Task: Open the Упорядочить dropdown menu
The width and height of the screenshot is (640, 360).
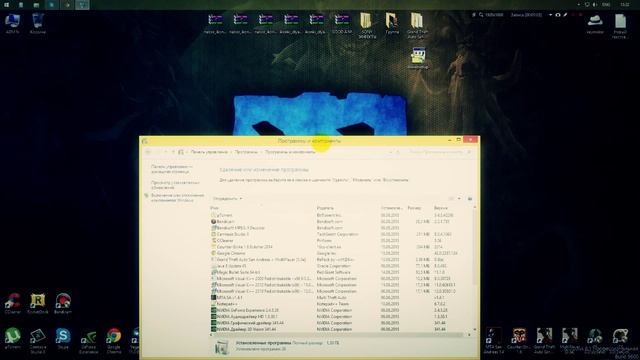Action: tap(227, 199)
